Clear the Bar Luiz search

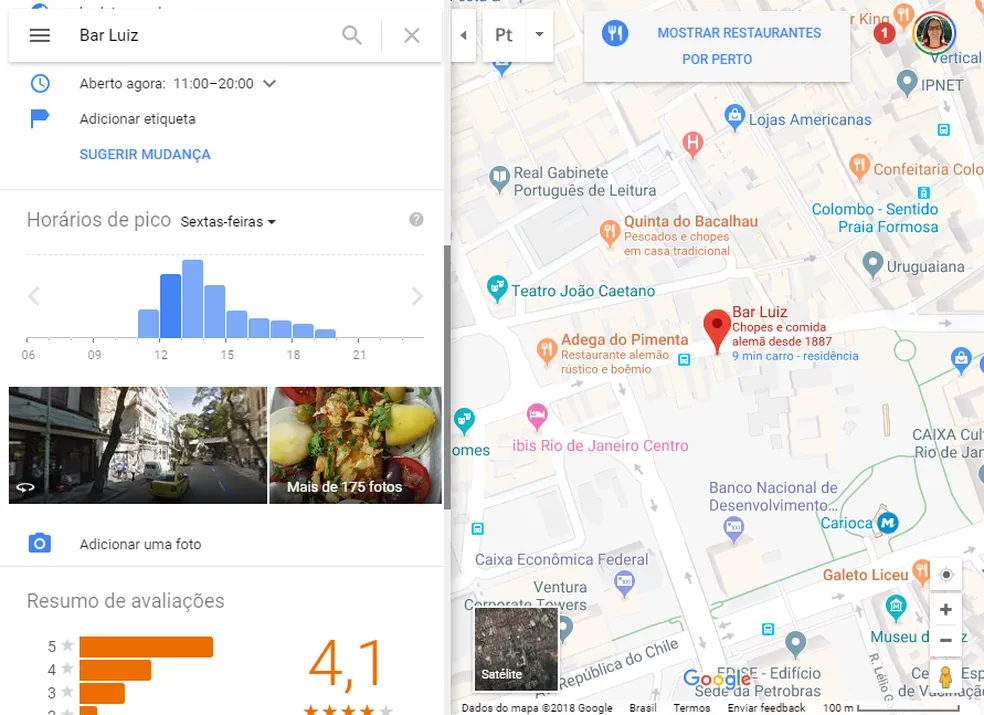(412, 35)
